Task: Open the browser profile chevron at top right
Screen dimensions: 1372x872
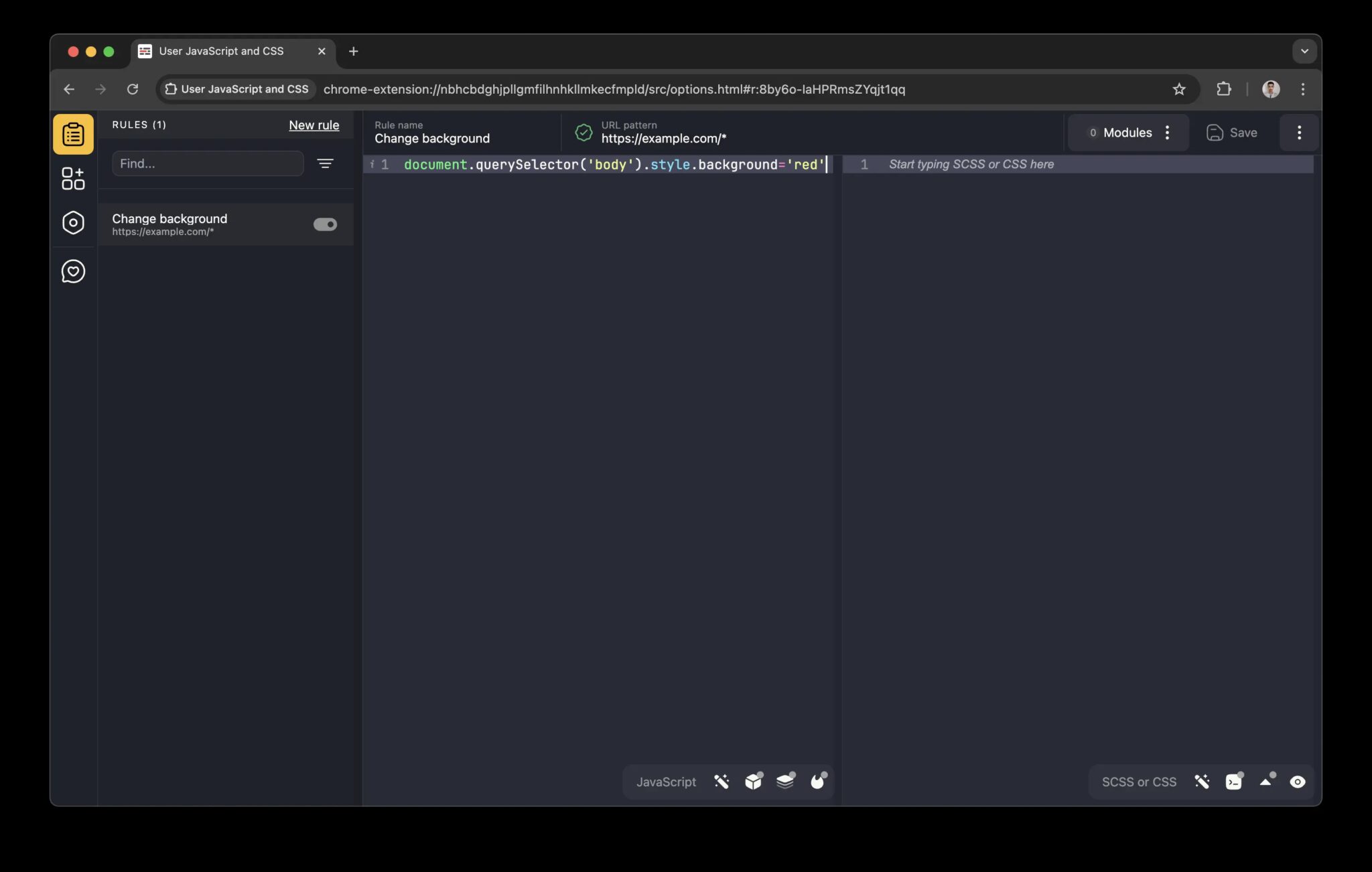Action: pos(1304,51)
